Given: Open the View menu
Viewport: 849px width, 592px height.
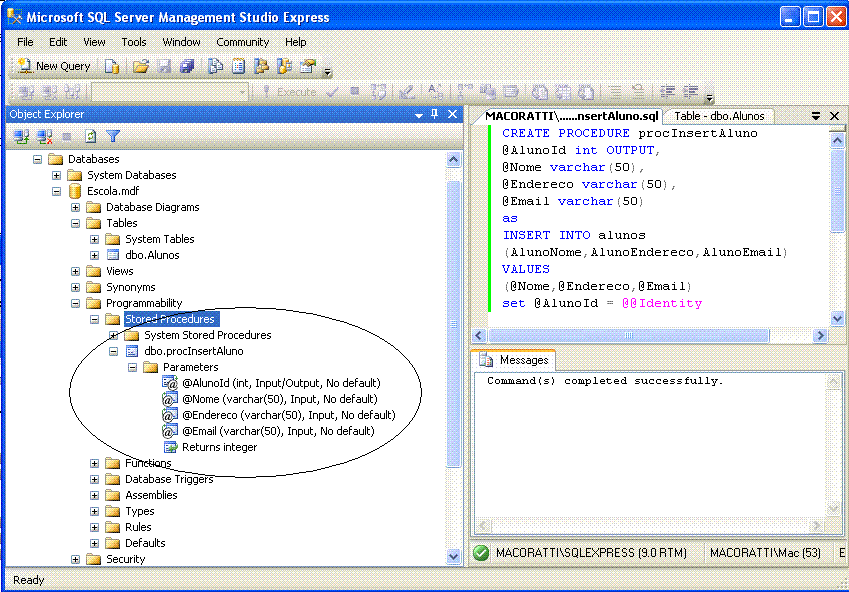Looking at the screenshot, I should click(94, 42).
